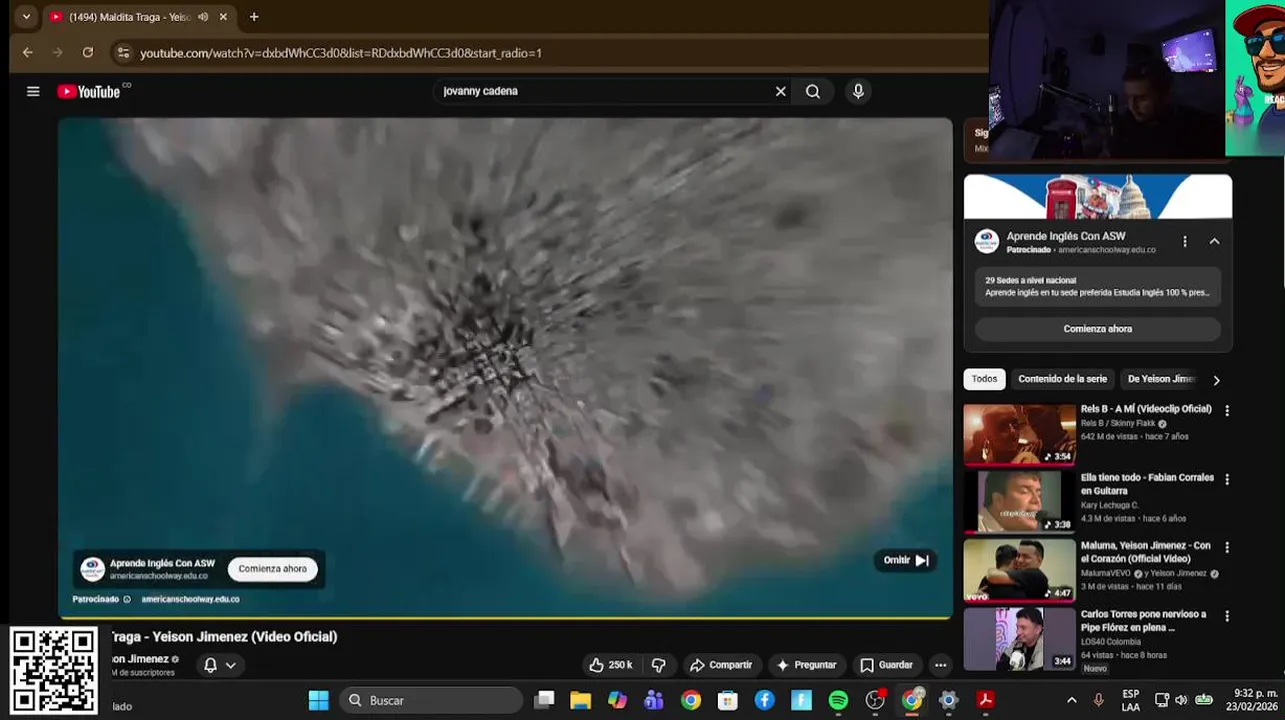Open Adobe Acrobat from taskbar
Screen dimensions: 1285x720
[986, 700]
